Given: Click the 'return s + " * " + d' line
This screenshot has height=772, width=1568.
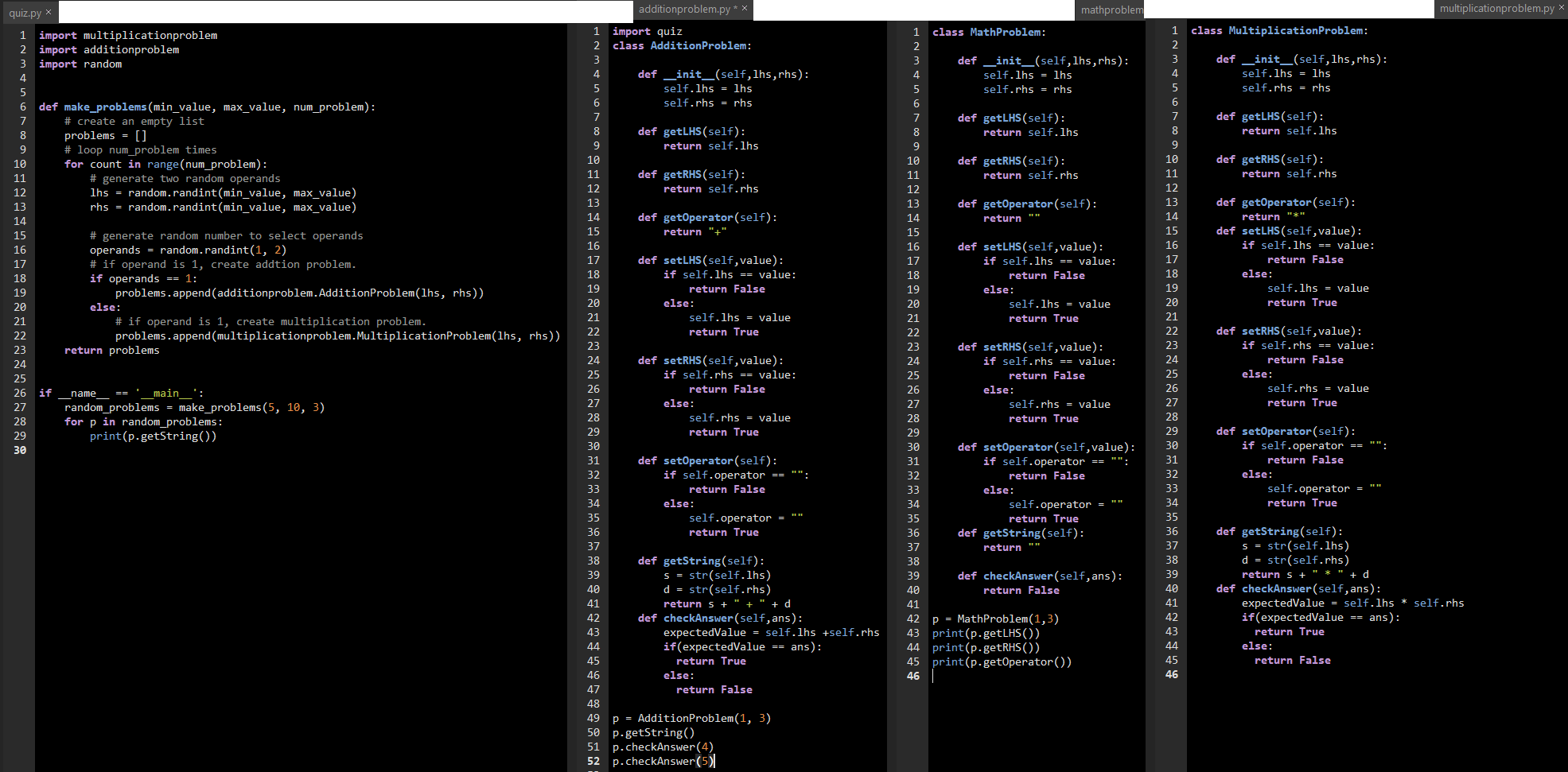Looking at the screenshot, I should click(1305, 574).
